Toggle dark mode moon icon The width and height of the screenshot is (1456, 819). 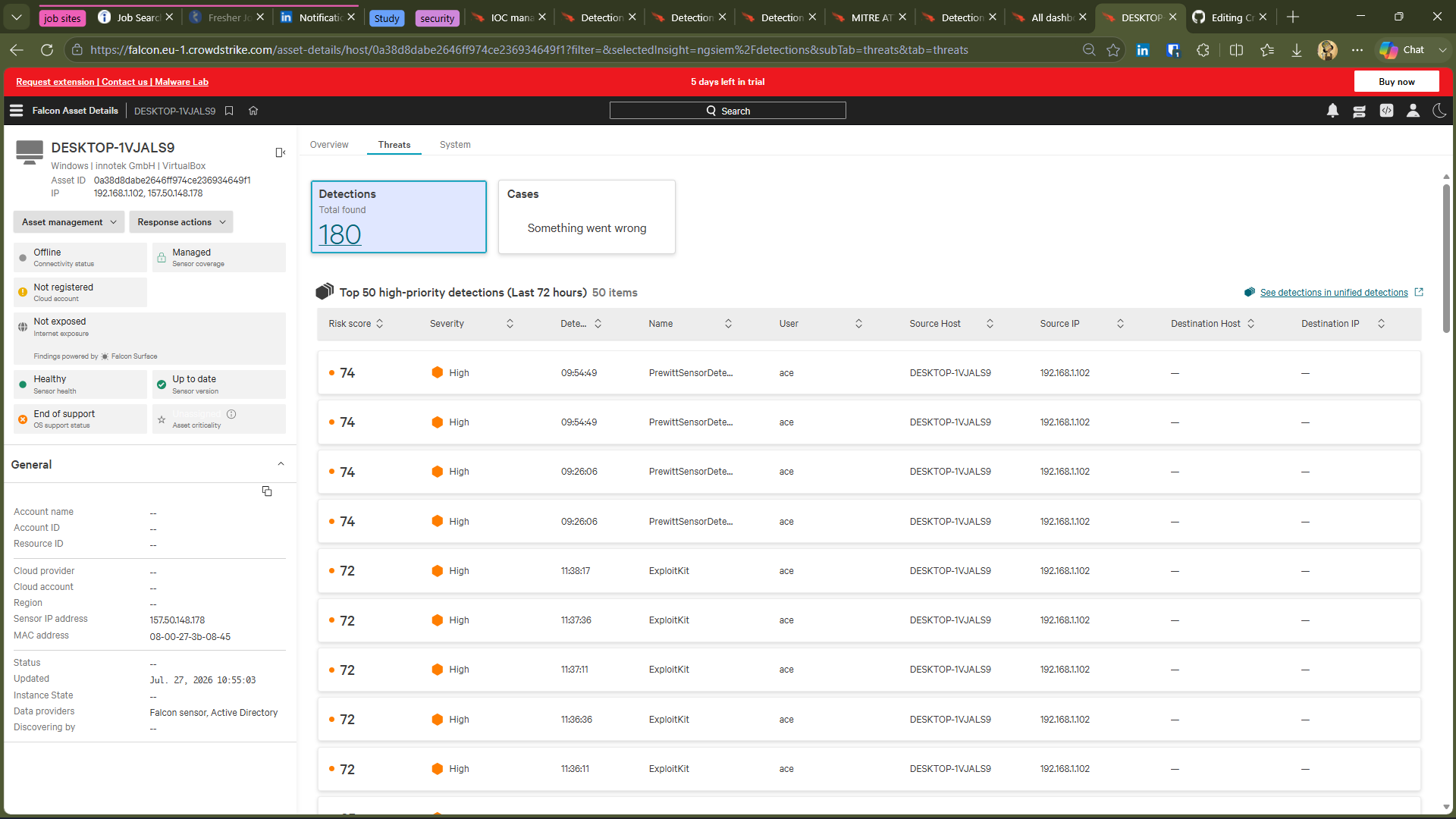[1439, 111]
